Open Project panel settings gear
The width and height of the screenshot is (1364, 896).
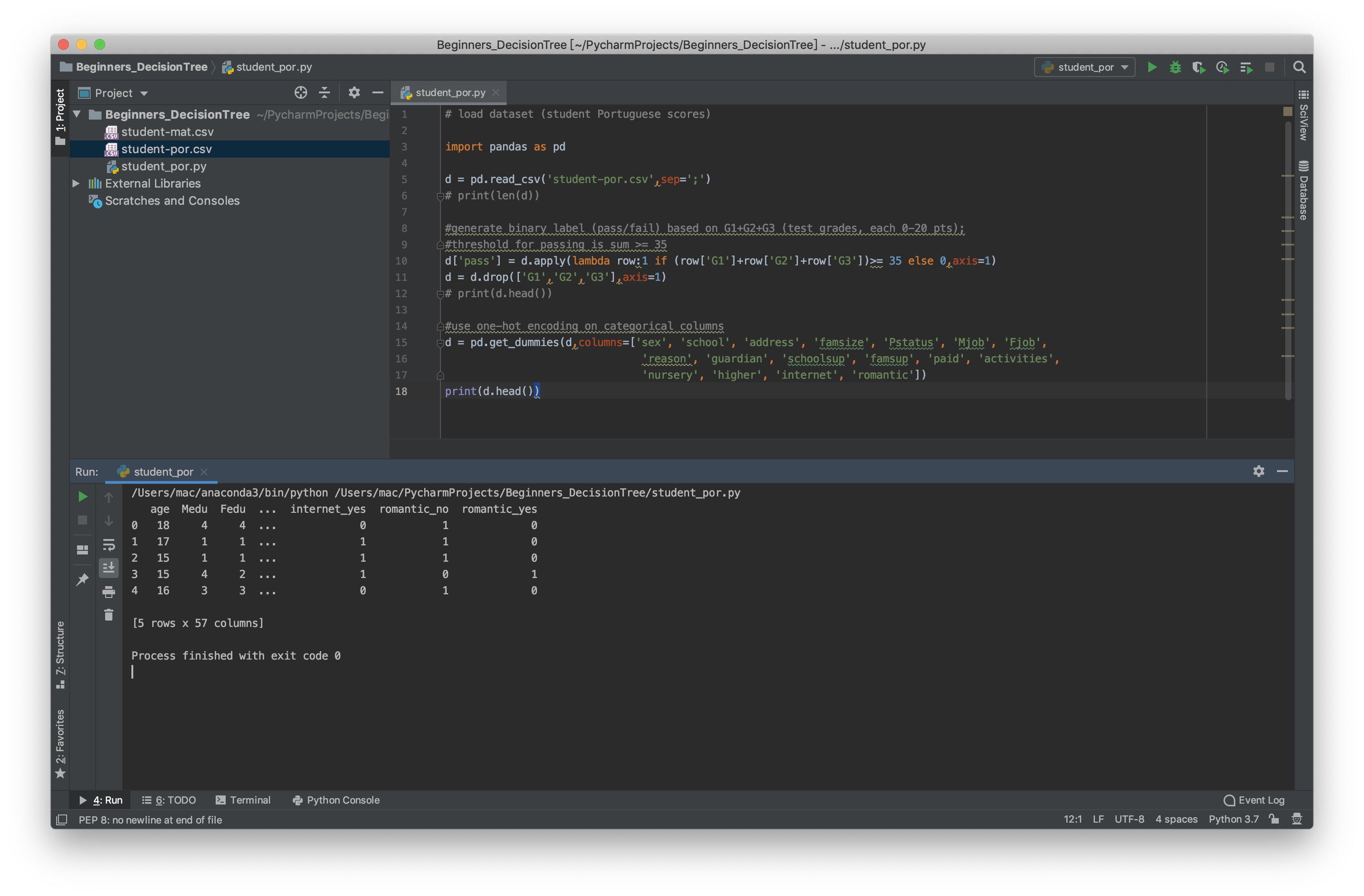354,93
